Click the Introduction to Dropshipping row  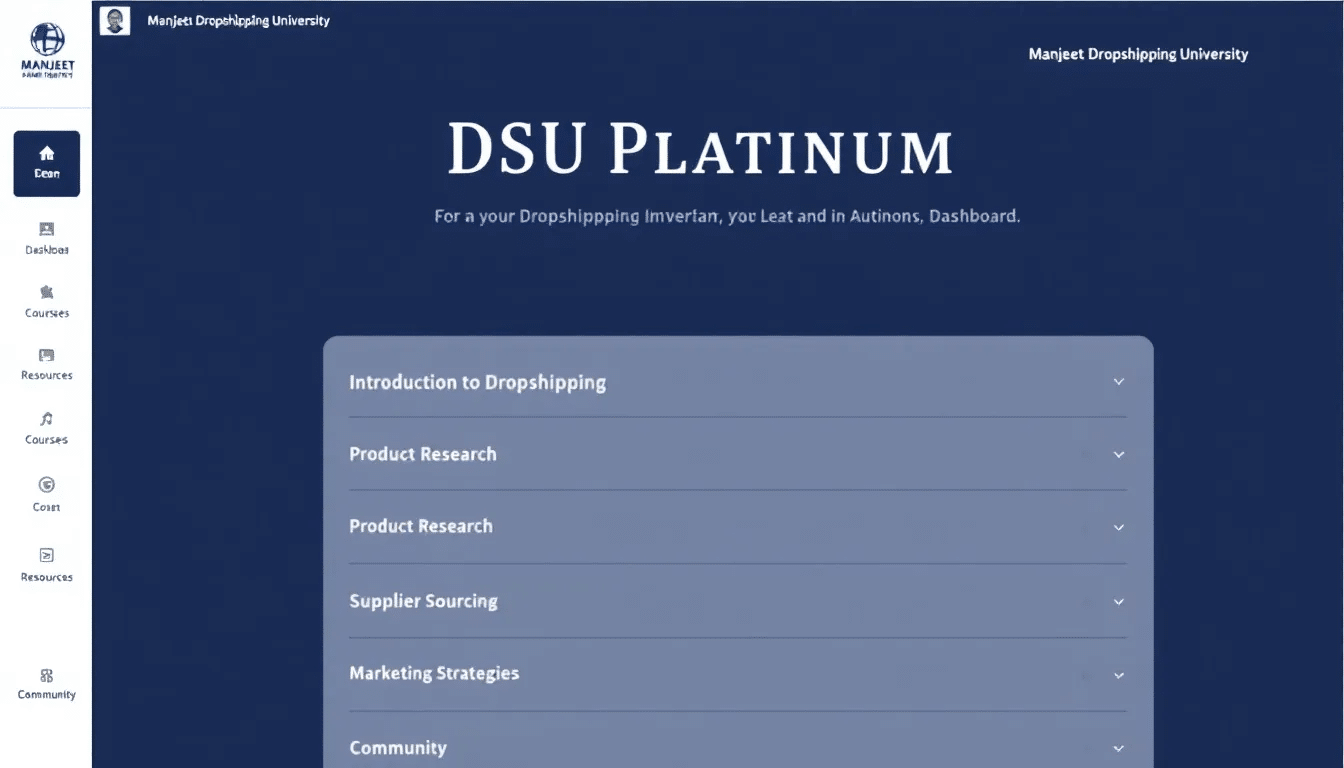477,382
